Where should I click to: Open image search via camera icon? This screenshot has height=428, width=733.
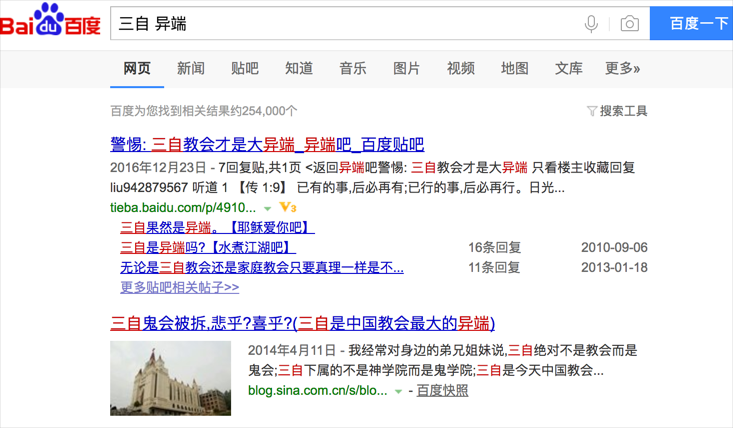629,23
